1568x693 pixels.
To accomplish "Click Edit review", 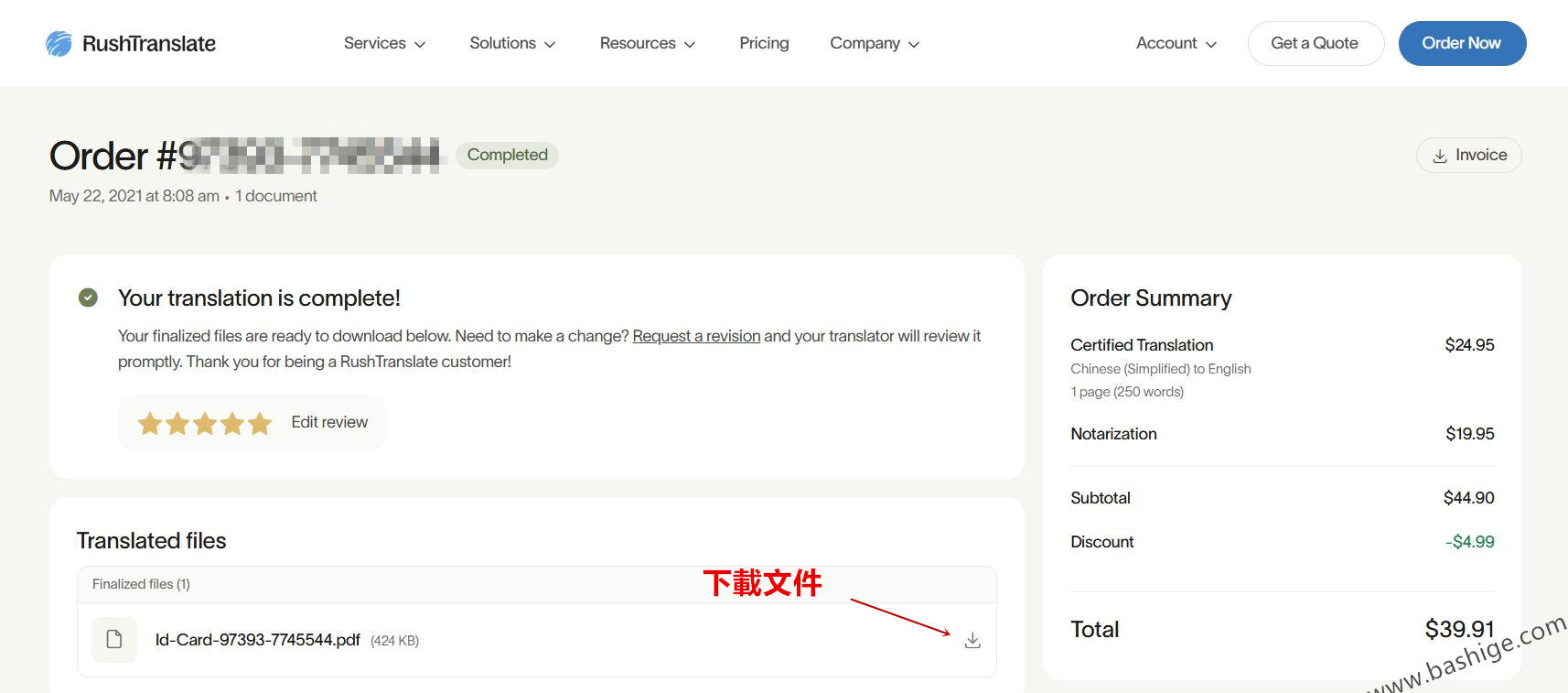I will click(x=329, y=422).
